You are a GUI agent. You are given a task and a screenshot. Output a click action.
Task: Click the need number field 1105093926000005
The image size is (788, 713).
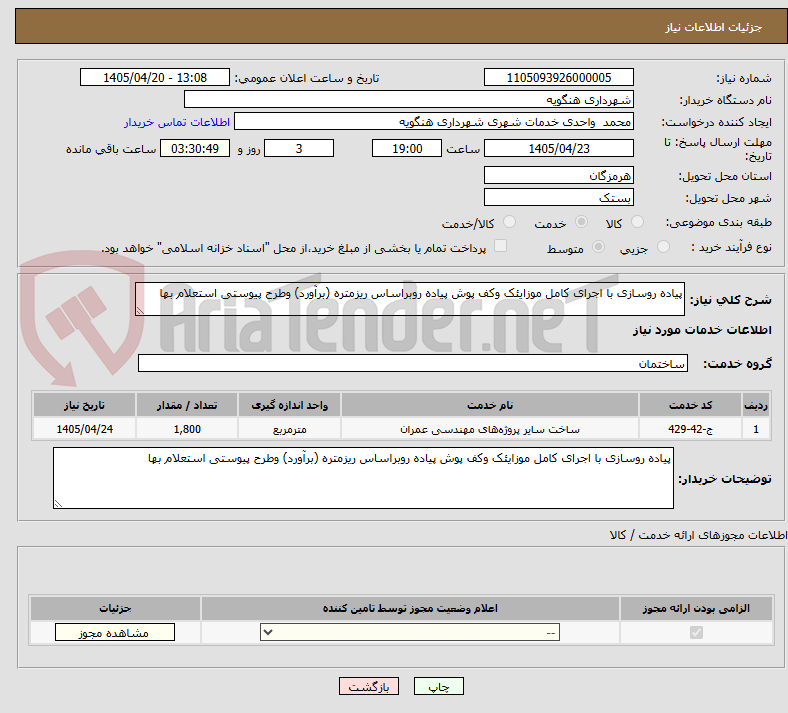click(558, 77)
